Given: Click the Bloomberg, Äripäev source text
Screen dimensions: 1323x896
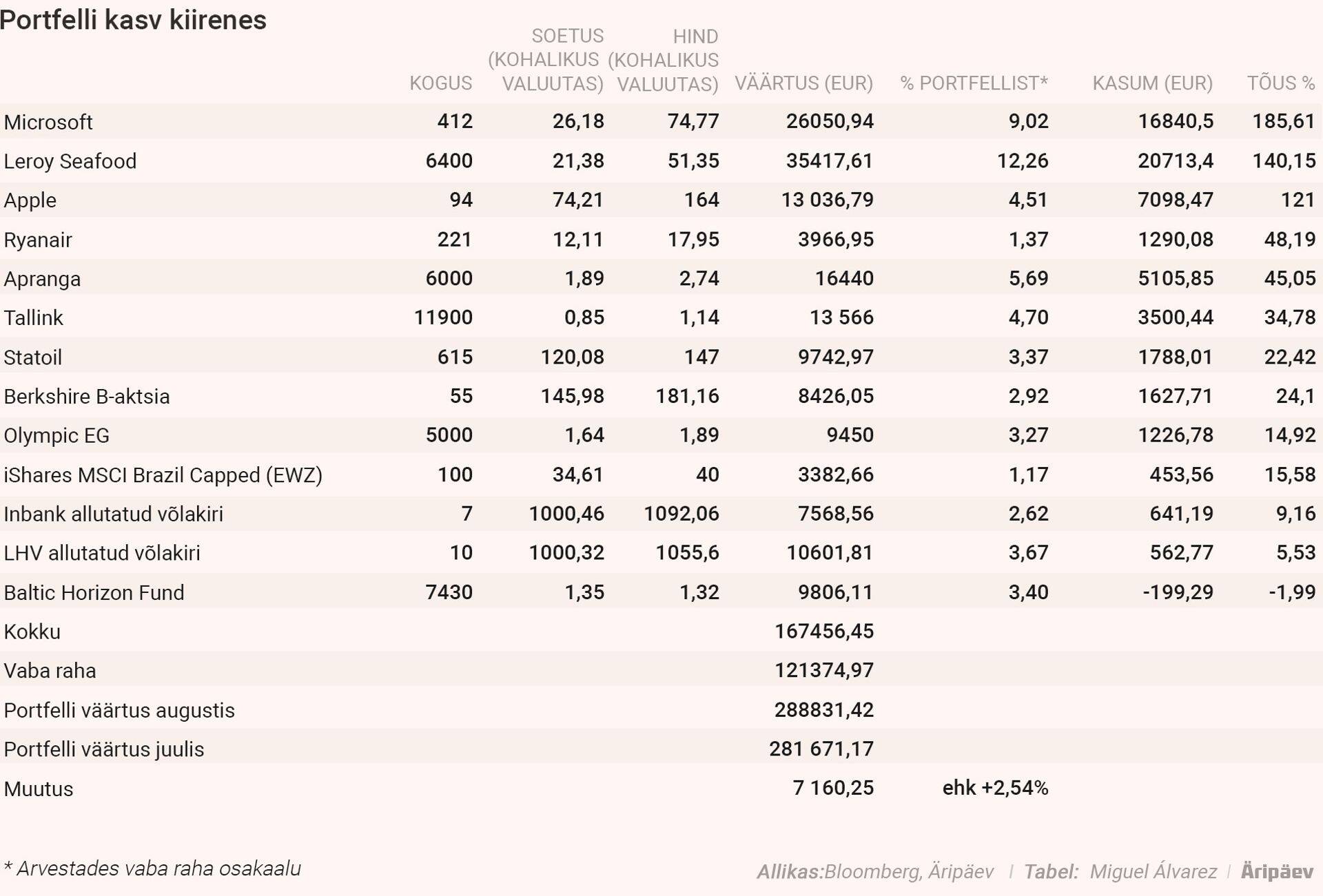Looking at the screenshot, I should pos(908,872).
